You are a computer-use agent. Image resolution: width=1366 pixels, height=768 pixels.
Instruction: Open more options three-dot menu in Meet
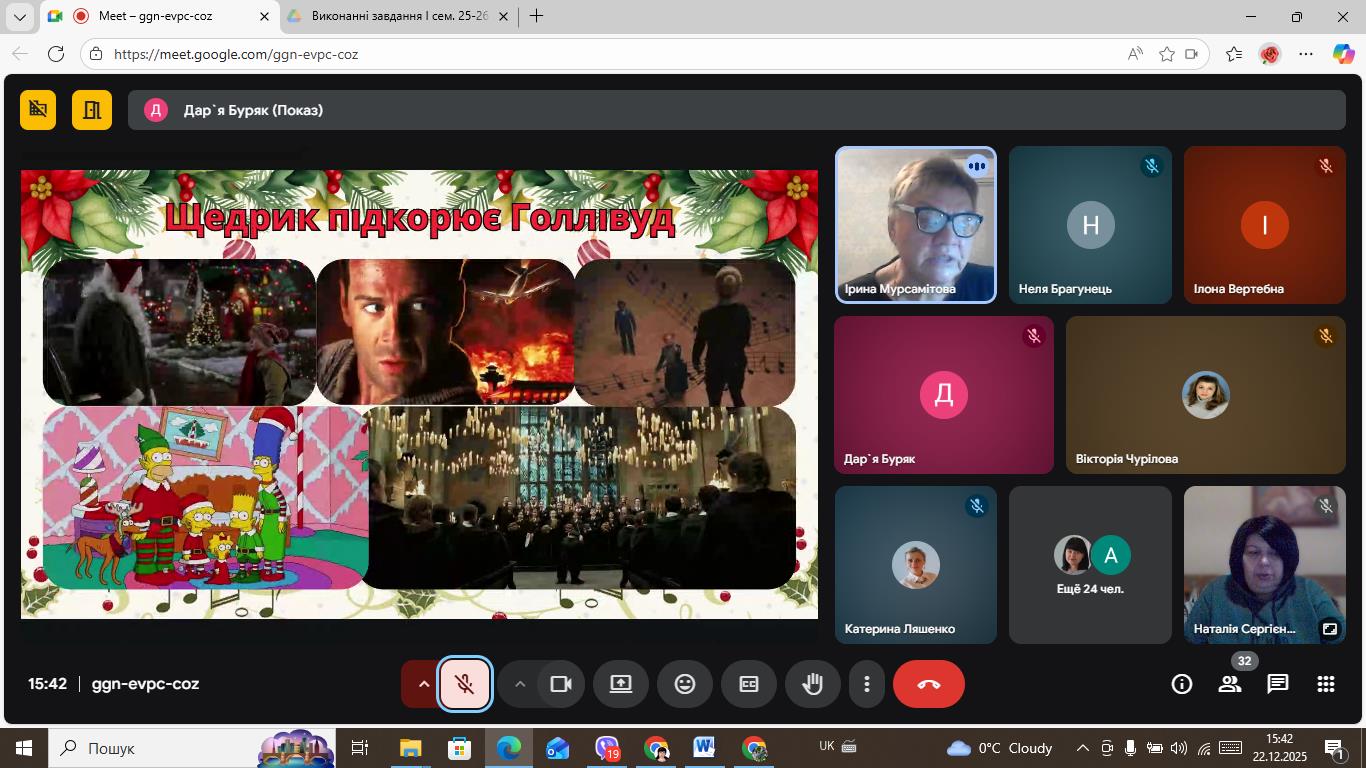tap(867, 684)
